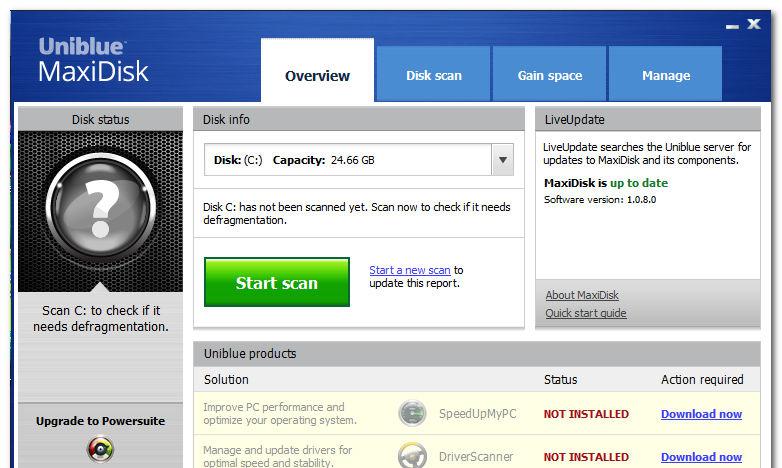Image resolution: width=782 pixels, height=468 pixels.
Task: Select the Disk (C:) capacity combo box
Action: coord(359,160)
